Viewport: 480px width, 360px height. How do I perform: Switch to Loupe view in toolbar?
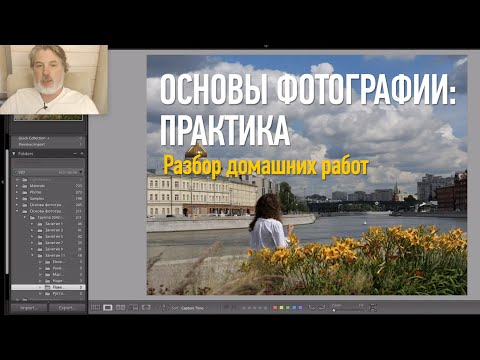point(108,308)
